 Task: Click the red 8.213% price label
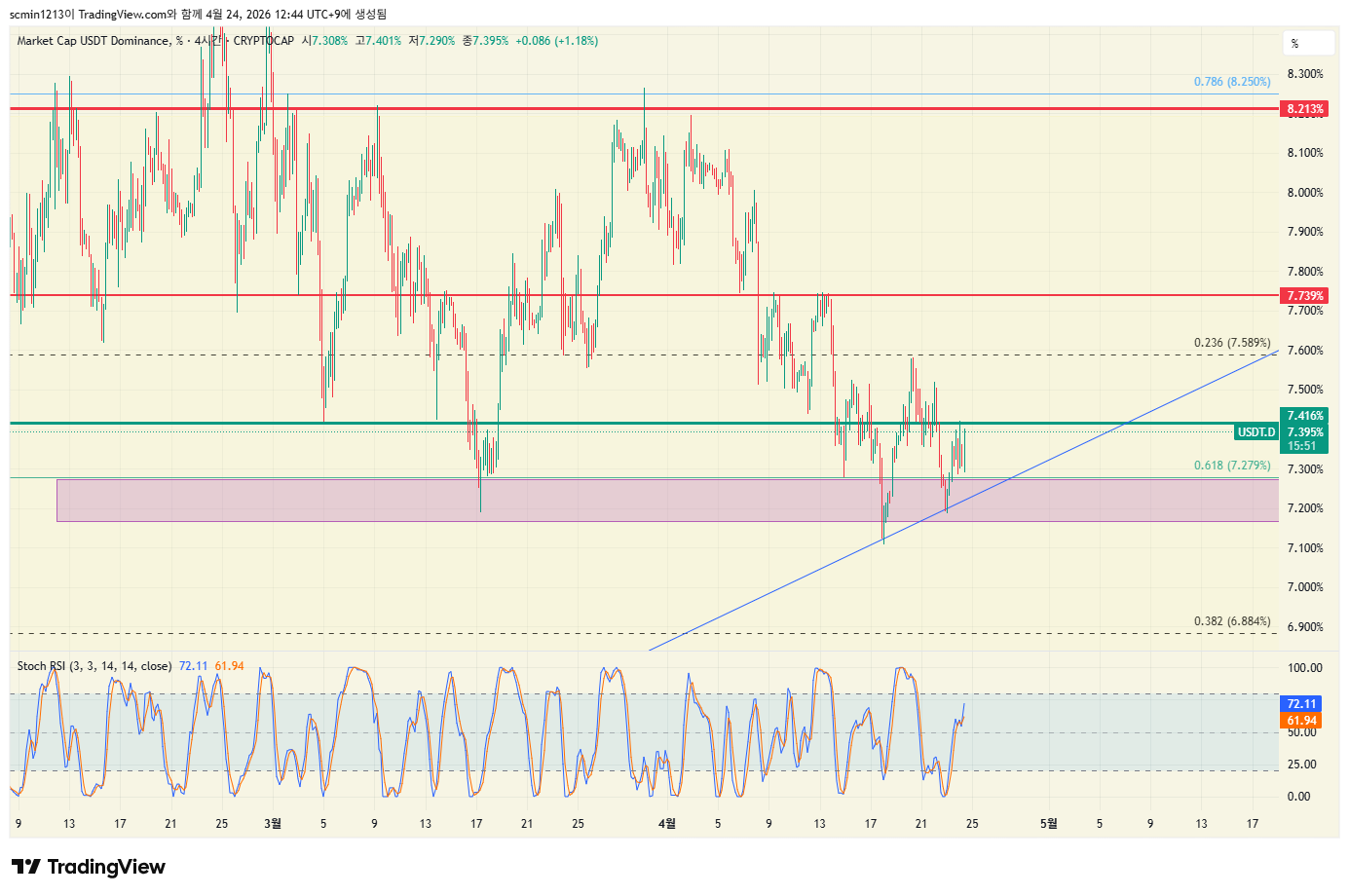tap(1304, 109)
